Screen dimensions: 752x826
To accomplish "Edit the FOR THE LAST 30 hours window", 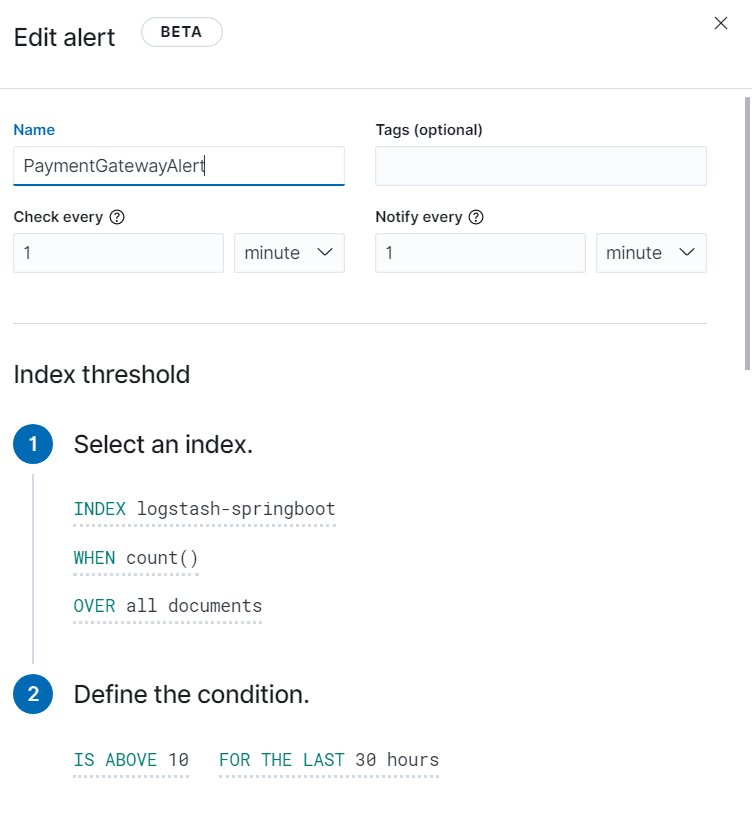I will tap(328, 760).
